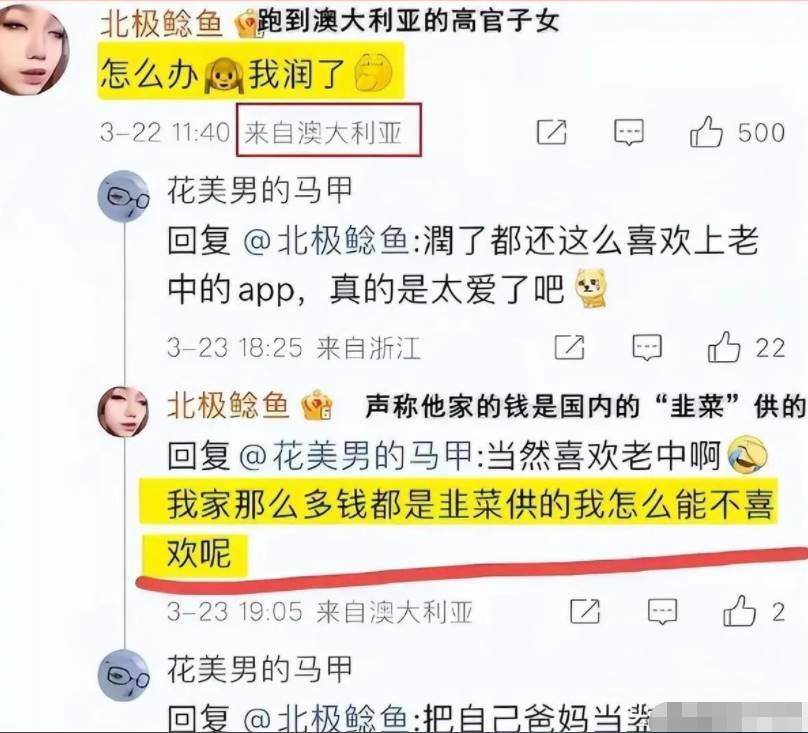Like the 花美男的马甲 reply with 22 likes
This screenshot has width=808, height=733.
point(724,347)
